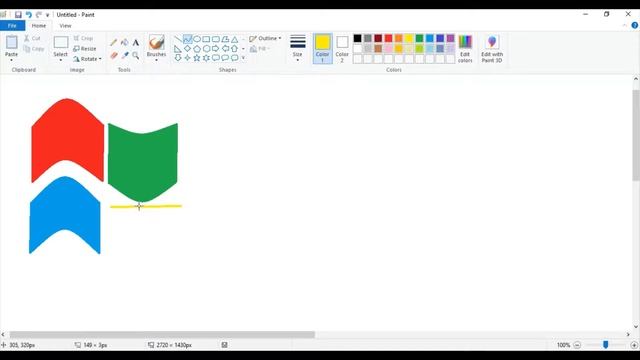Image resolution: width=640 pixels, height=360 pixels.
Task: Select the Fill with color bucket tool
Action: coord(124,42)
